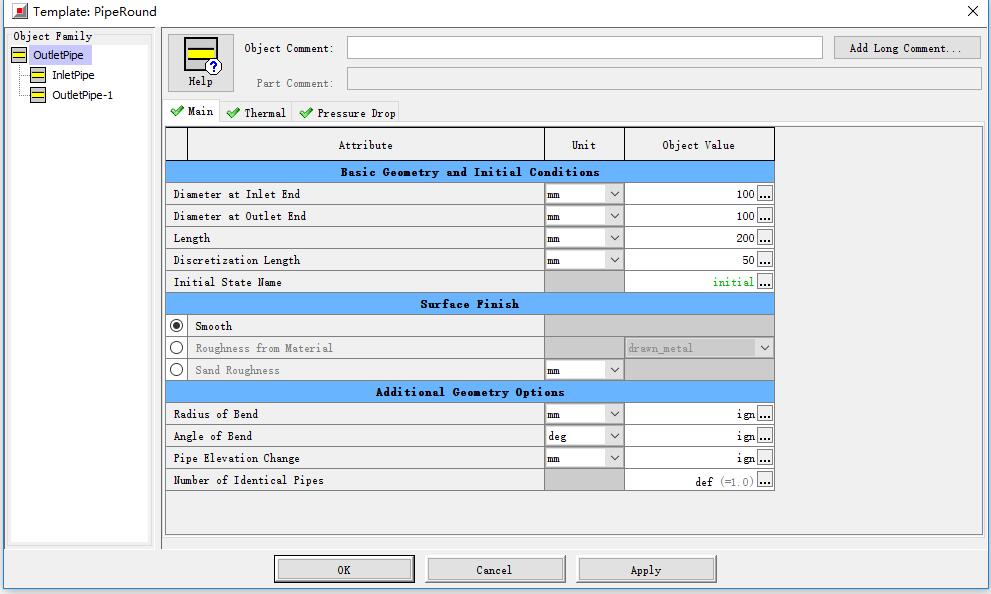Click the InletPipe icon in Object Family
991x594 pixels.
[38, 75]
